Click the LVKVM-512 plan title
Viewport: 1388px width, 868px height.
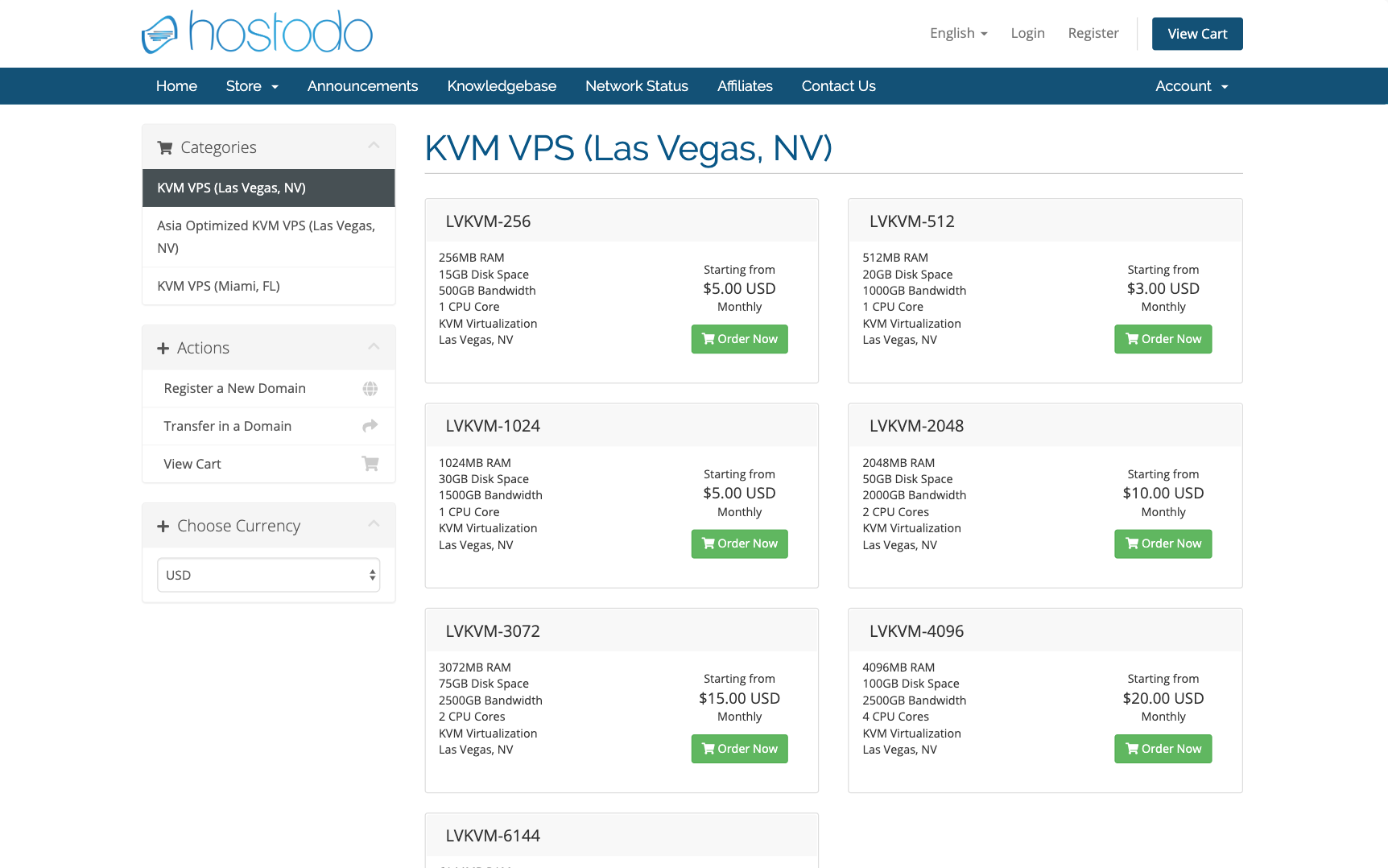(x=912, y=221)
